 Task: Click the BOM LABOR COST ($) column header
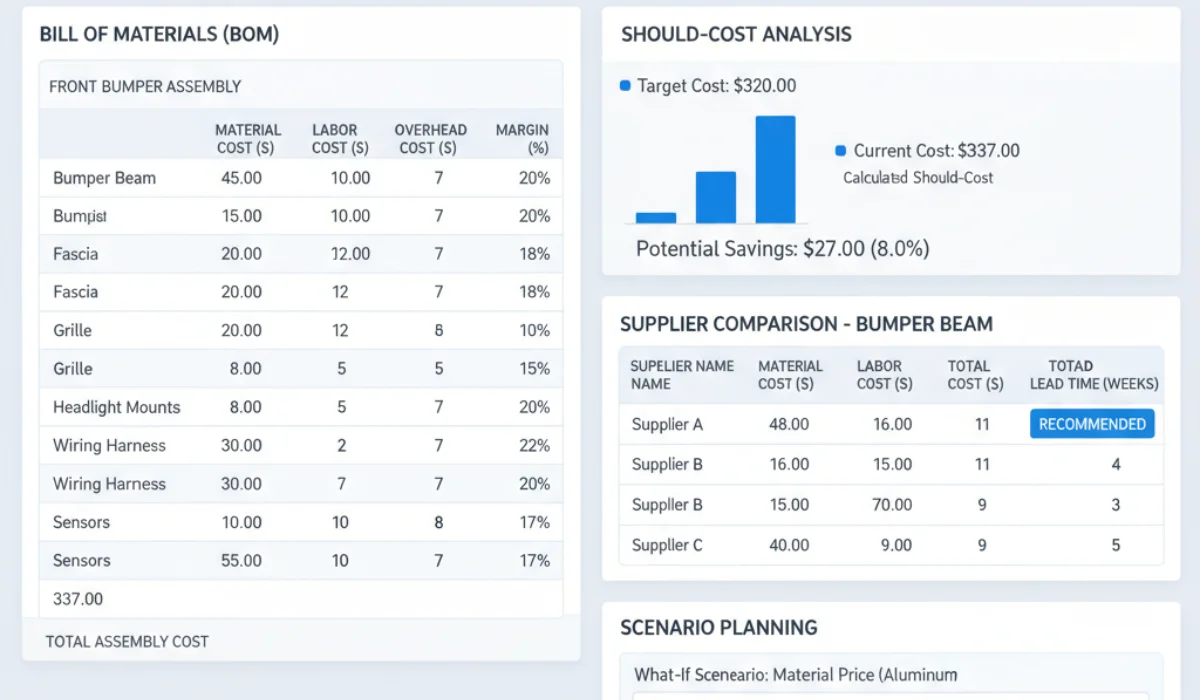[340, 139]
